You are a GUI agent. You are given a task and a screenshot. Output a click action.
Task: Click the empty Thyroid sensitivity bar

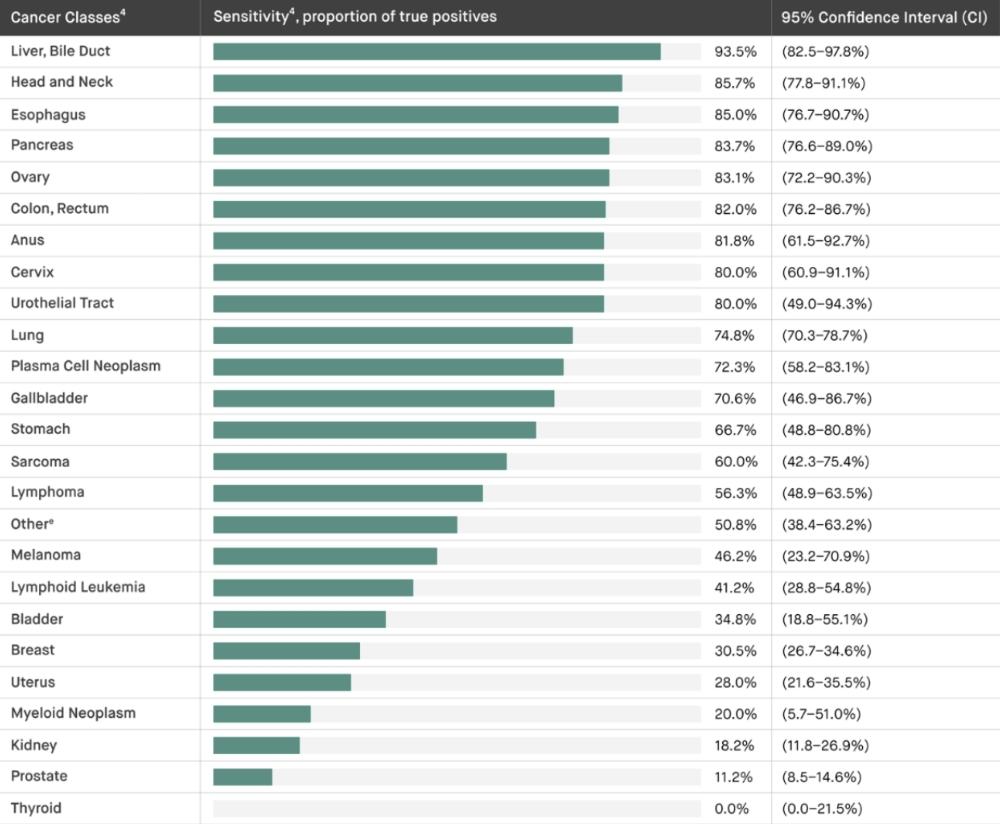point(457,808)
